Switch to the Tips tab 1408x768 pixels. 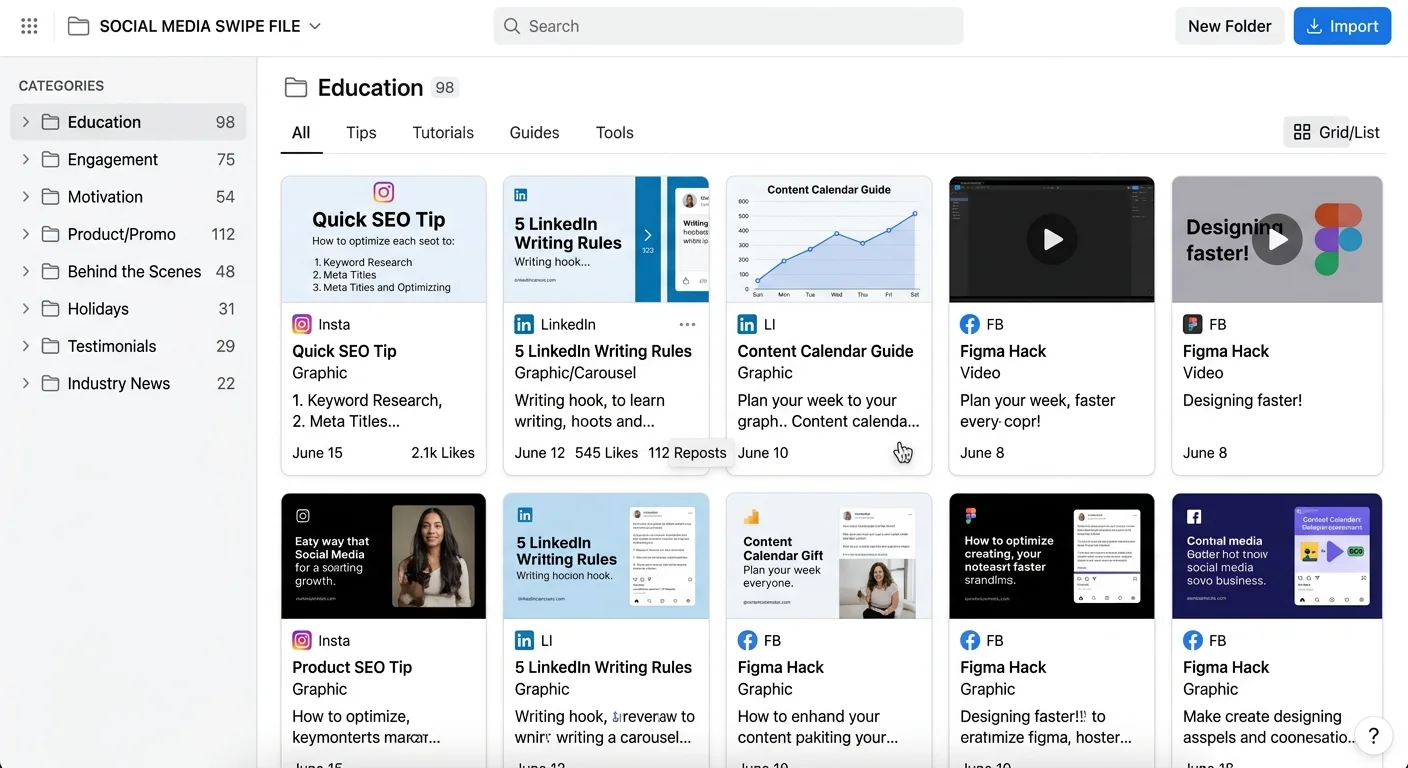pos(361,132)
